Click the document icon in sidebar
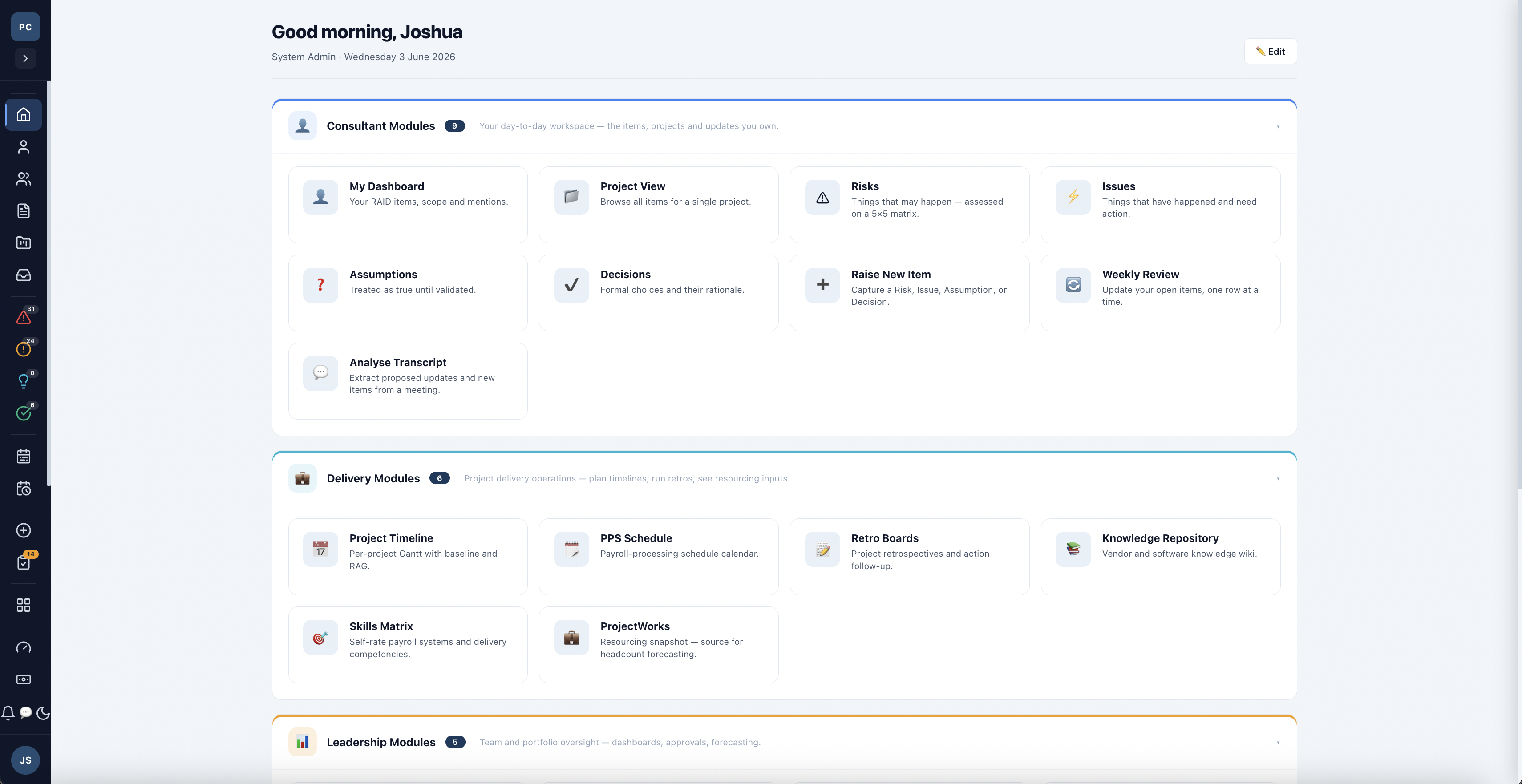Viewport: 1522px width, 784px height. [24, 211]
